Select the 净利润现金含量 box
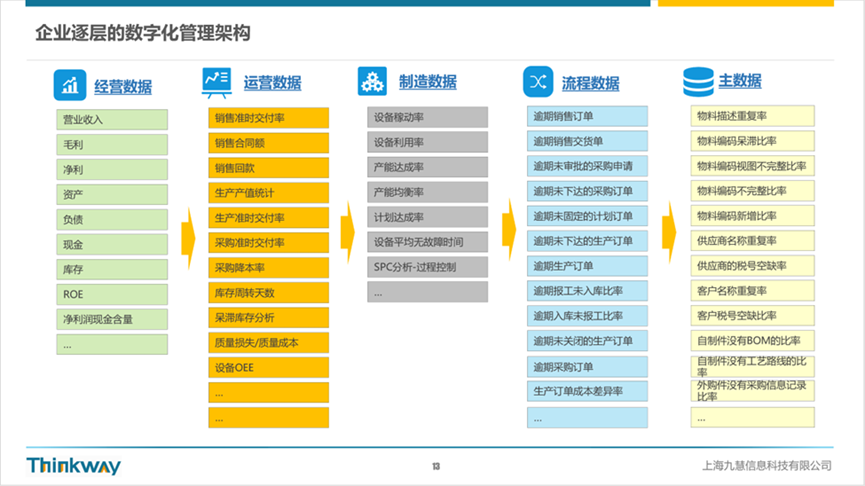Viewport: 865px width, 486px height. coord(112,319)
